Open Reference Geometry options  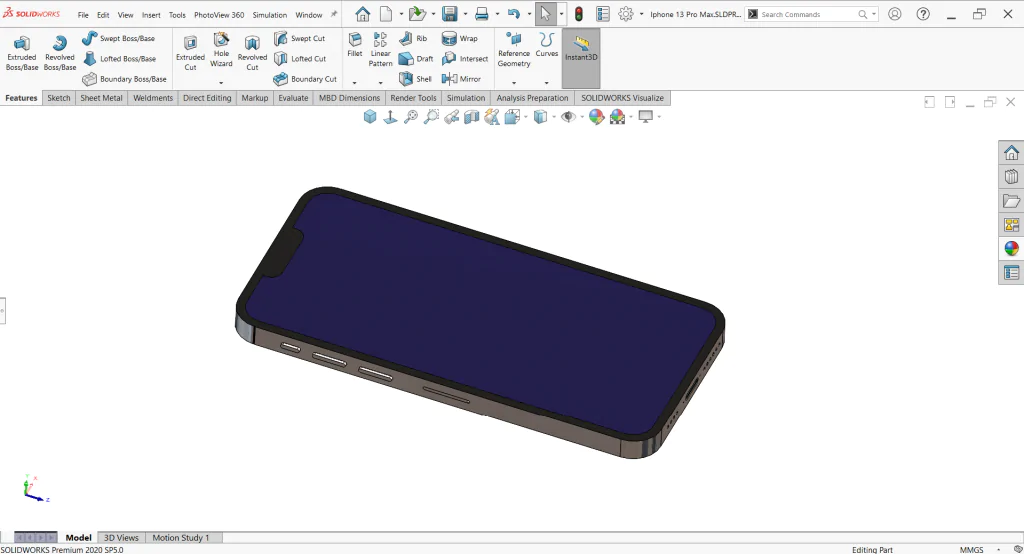pos(514,50)
